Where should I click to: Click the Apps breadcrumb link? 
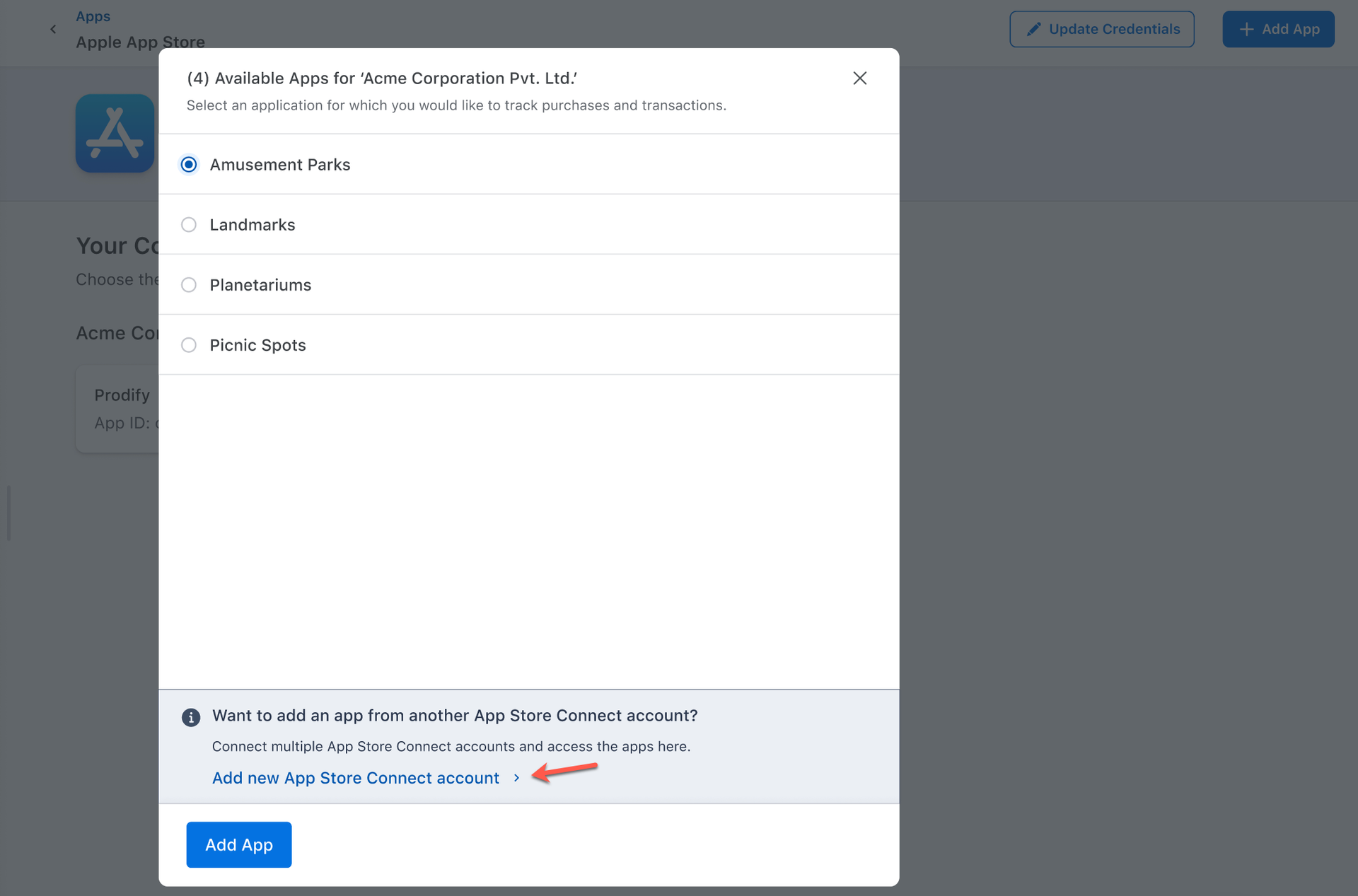click(x=93, y=16)
